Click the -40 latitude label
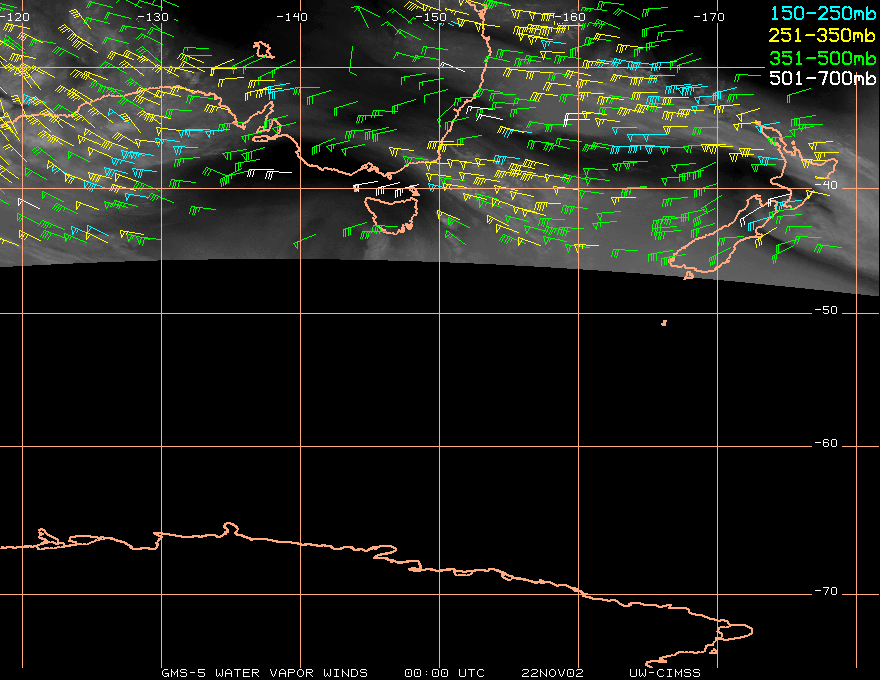 (826, 185)
